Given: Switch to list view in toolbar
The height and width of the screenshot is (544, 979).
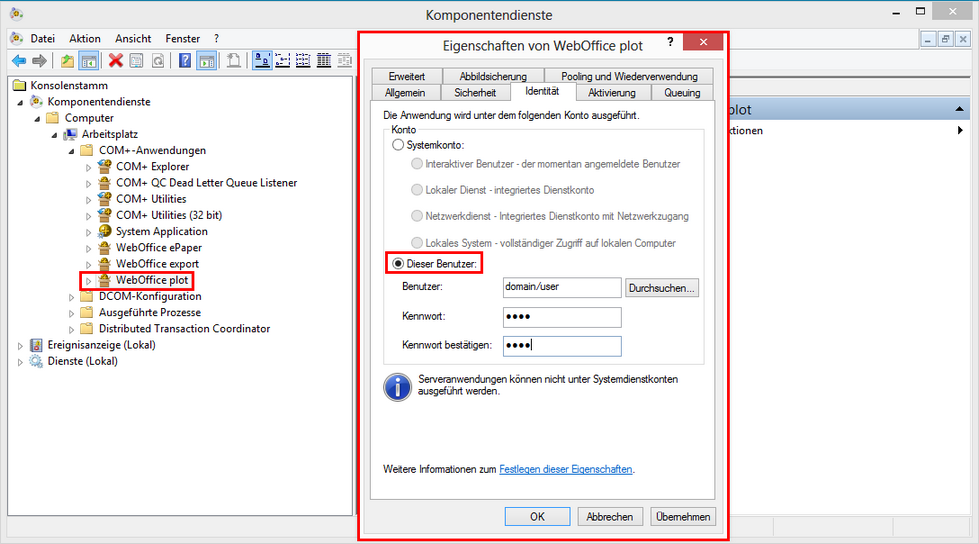Looking at the screenshot, I should tap(303, 61).
